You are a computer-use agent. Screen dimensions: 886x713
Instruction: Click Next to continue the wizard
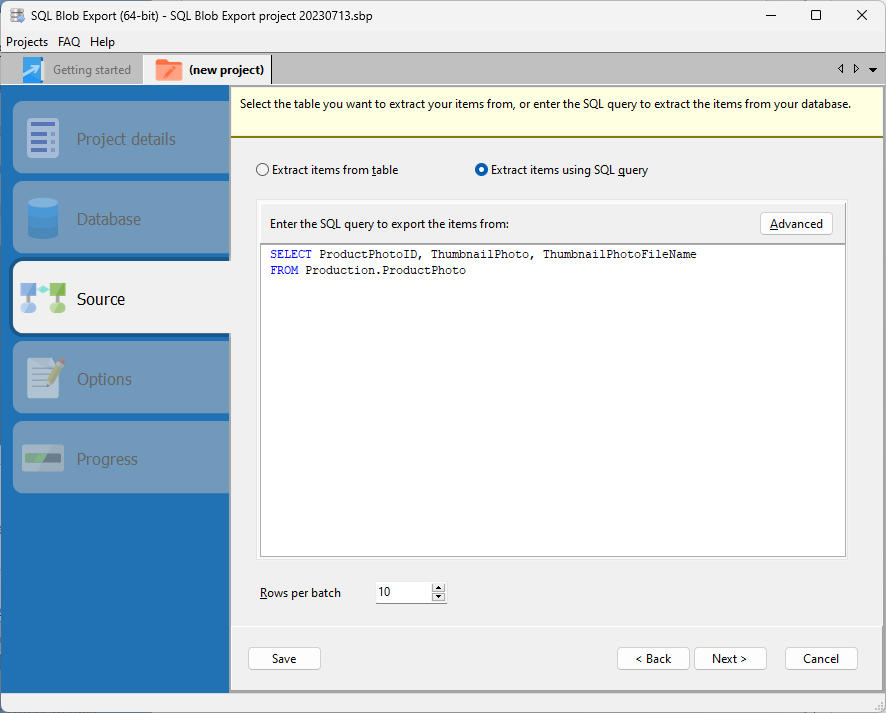(730, 658)
